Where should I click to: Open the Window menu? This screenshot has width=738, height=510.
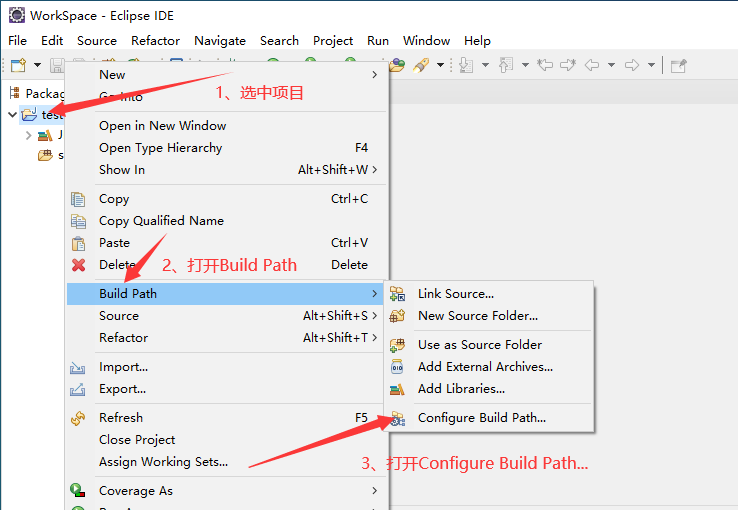coord(426,41)
